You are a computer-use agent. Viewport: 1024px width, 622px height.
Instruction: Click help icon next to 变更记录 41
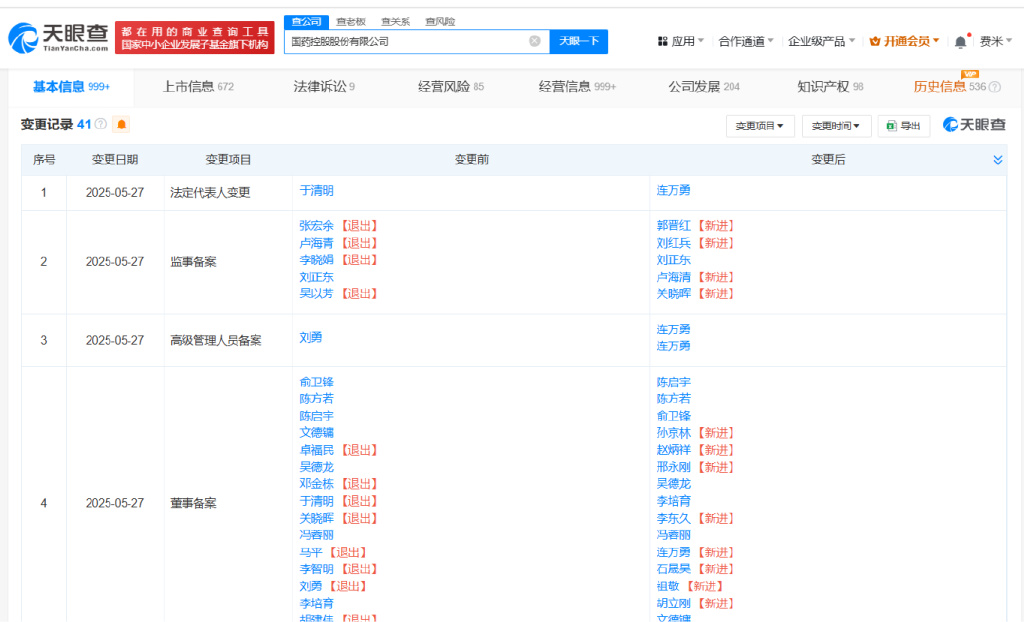click(101, 123)
